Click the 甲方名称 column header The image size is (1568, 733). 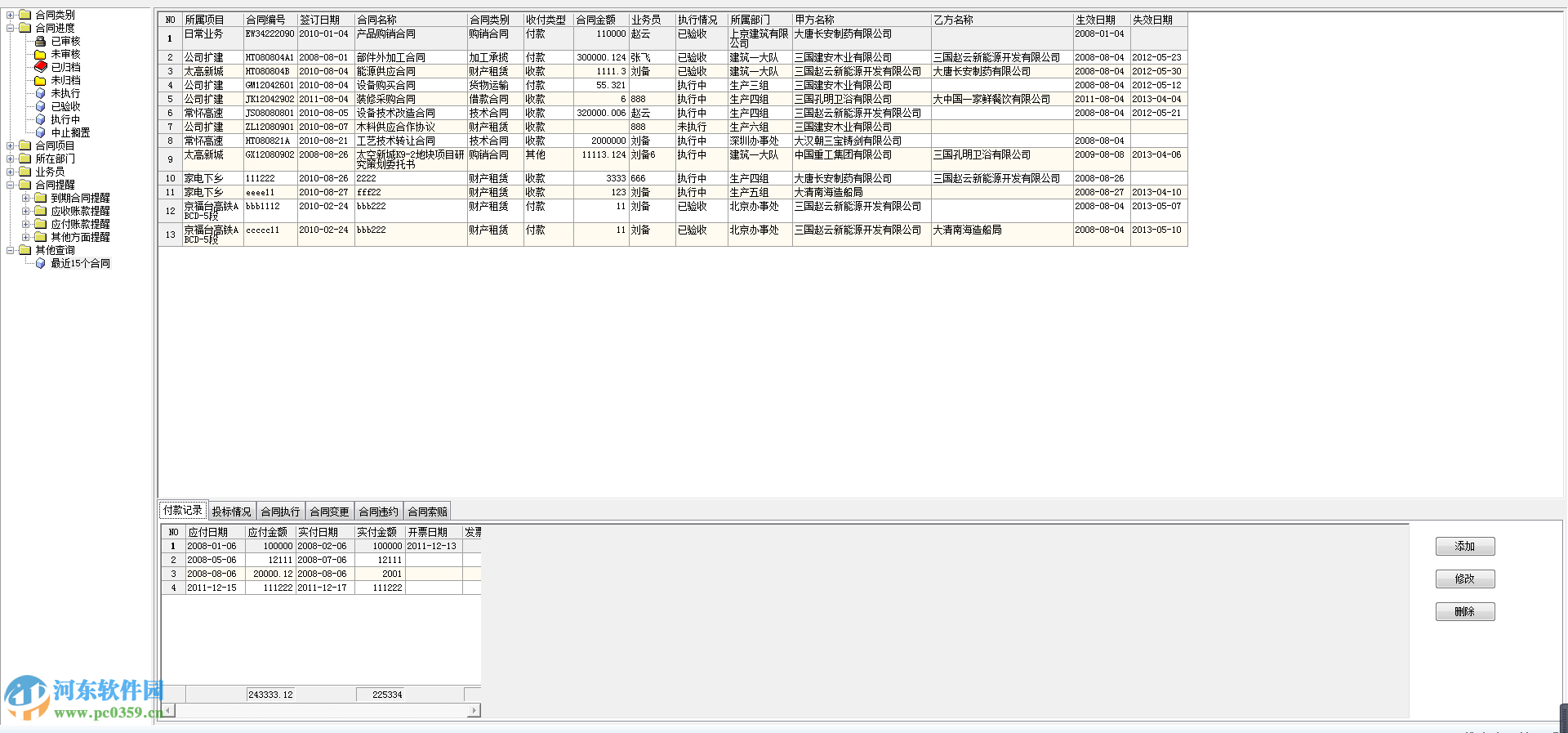(x=862, y=20)
